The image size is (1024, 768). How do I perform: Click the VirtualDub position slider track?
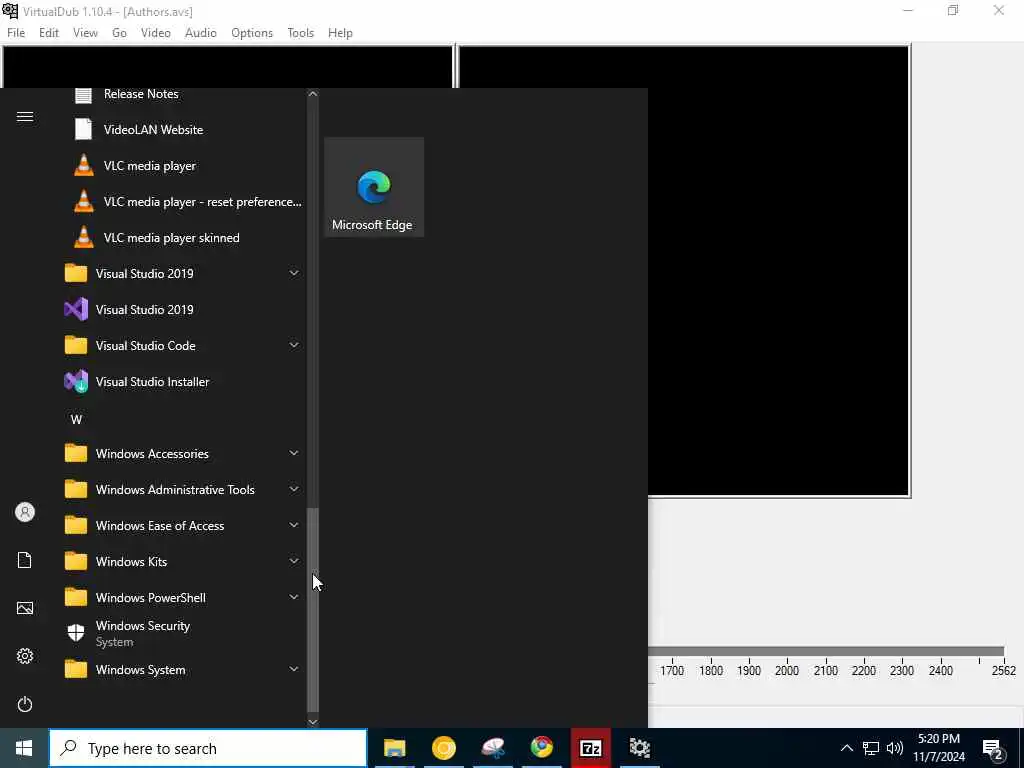(x=825, y=651)
